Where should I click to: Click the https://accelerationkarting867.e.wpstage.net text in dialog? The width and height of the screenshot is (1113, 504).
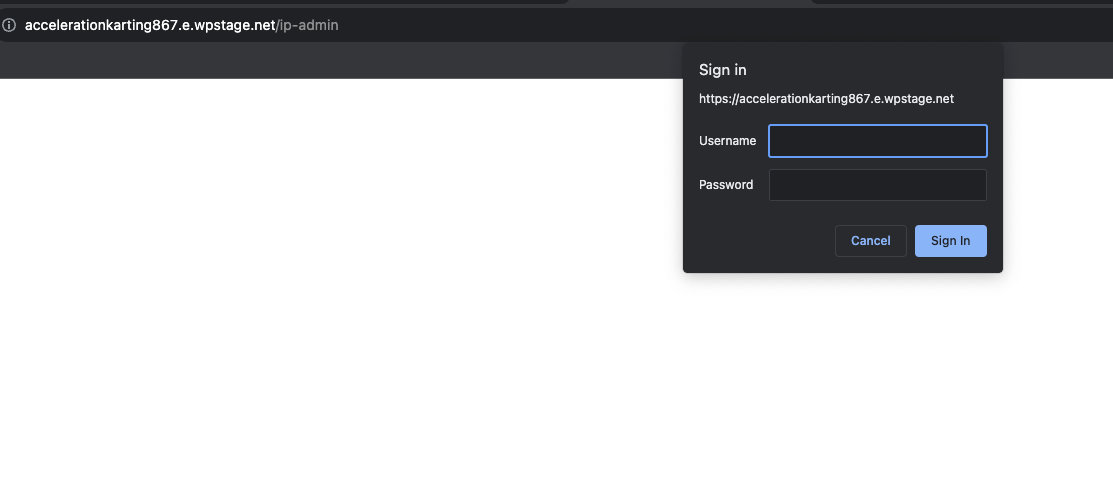[826, 99]
